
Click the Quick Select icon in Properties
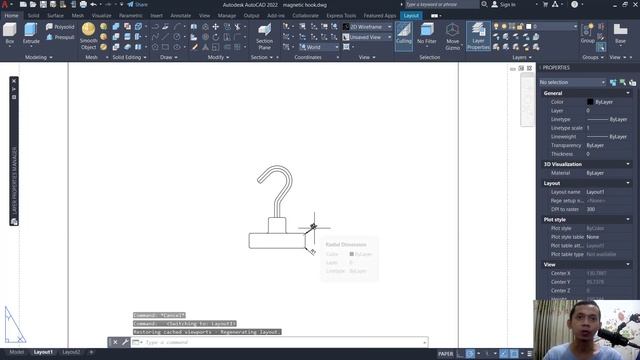pyautogui.click(x=632, y=82)
